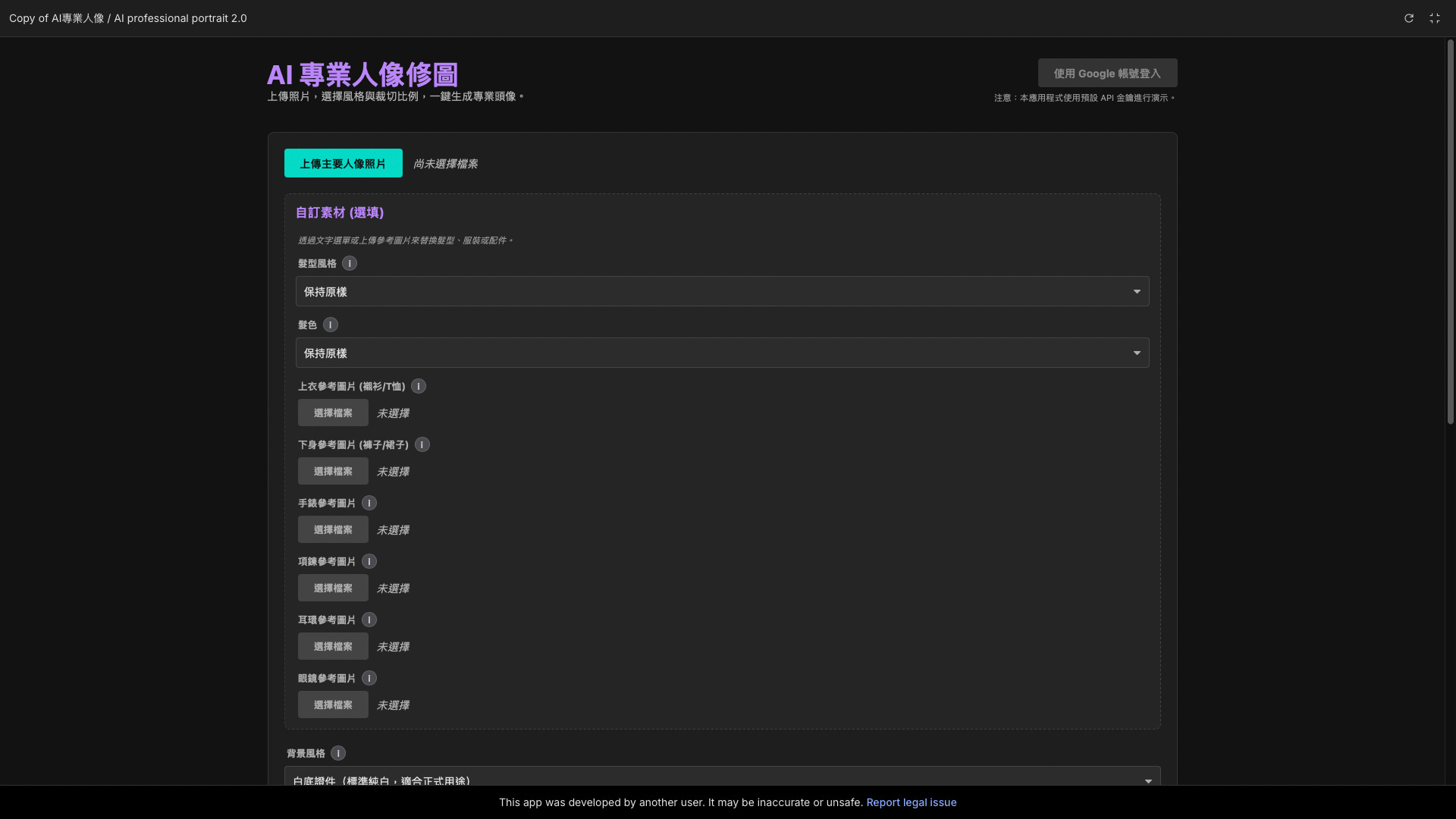Click info icon next to 髮色

pyautogui.click(x=330, y=325)
